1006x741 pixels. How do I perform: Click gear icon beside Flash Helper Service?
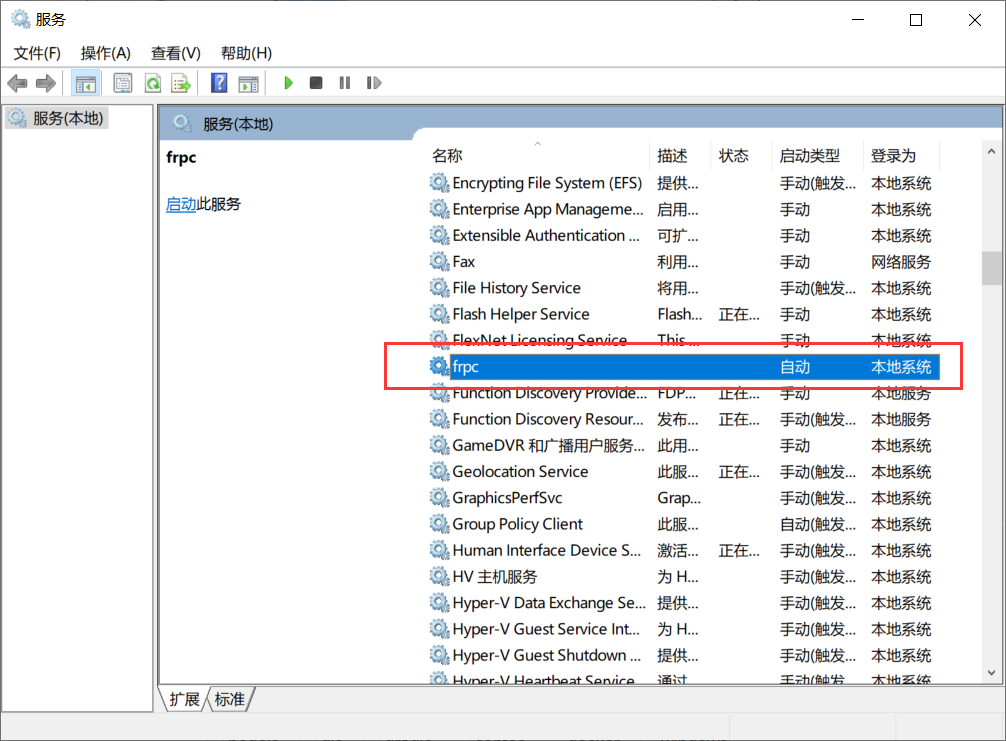point(439,314)
